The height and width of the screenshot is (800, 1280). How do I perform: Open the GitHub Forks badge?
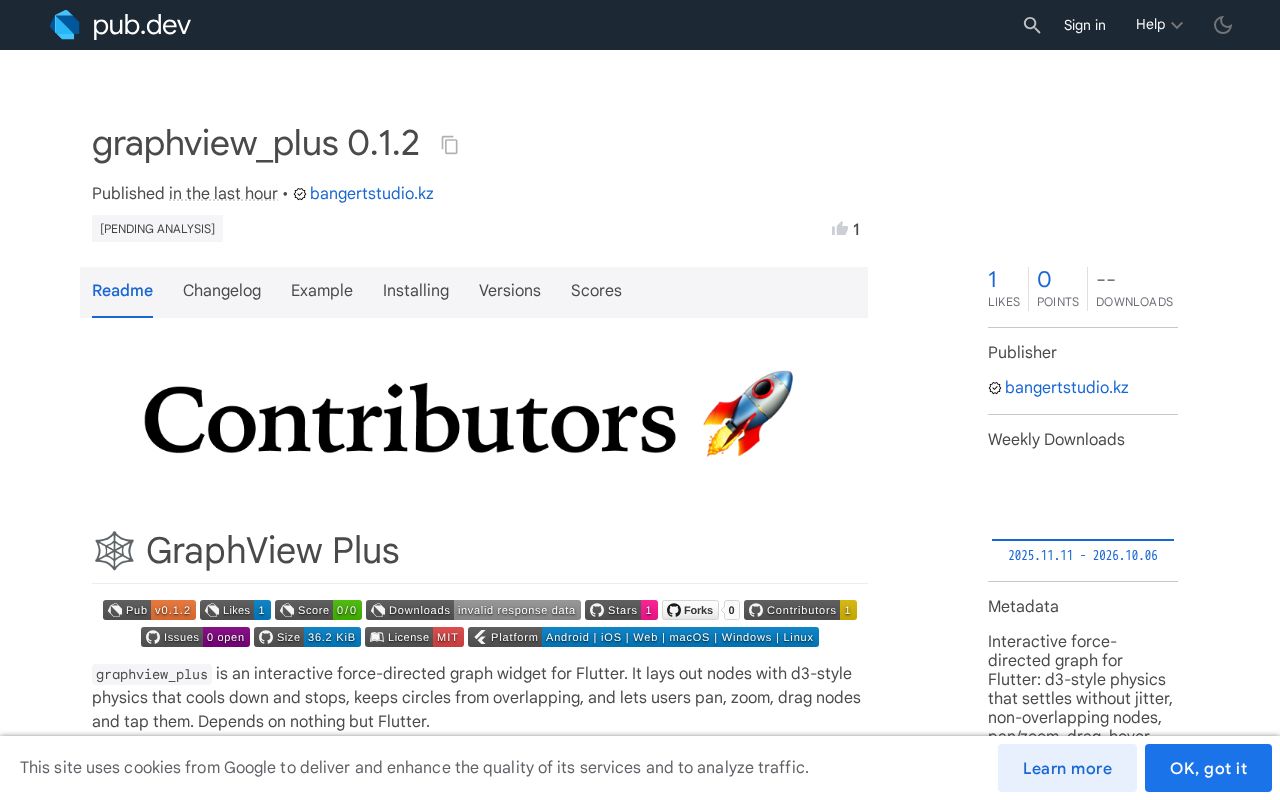(701, 610)
